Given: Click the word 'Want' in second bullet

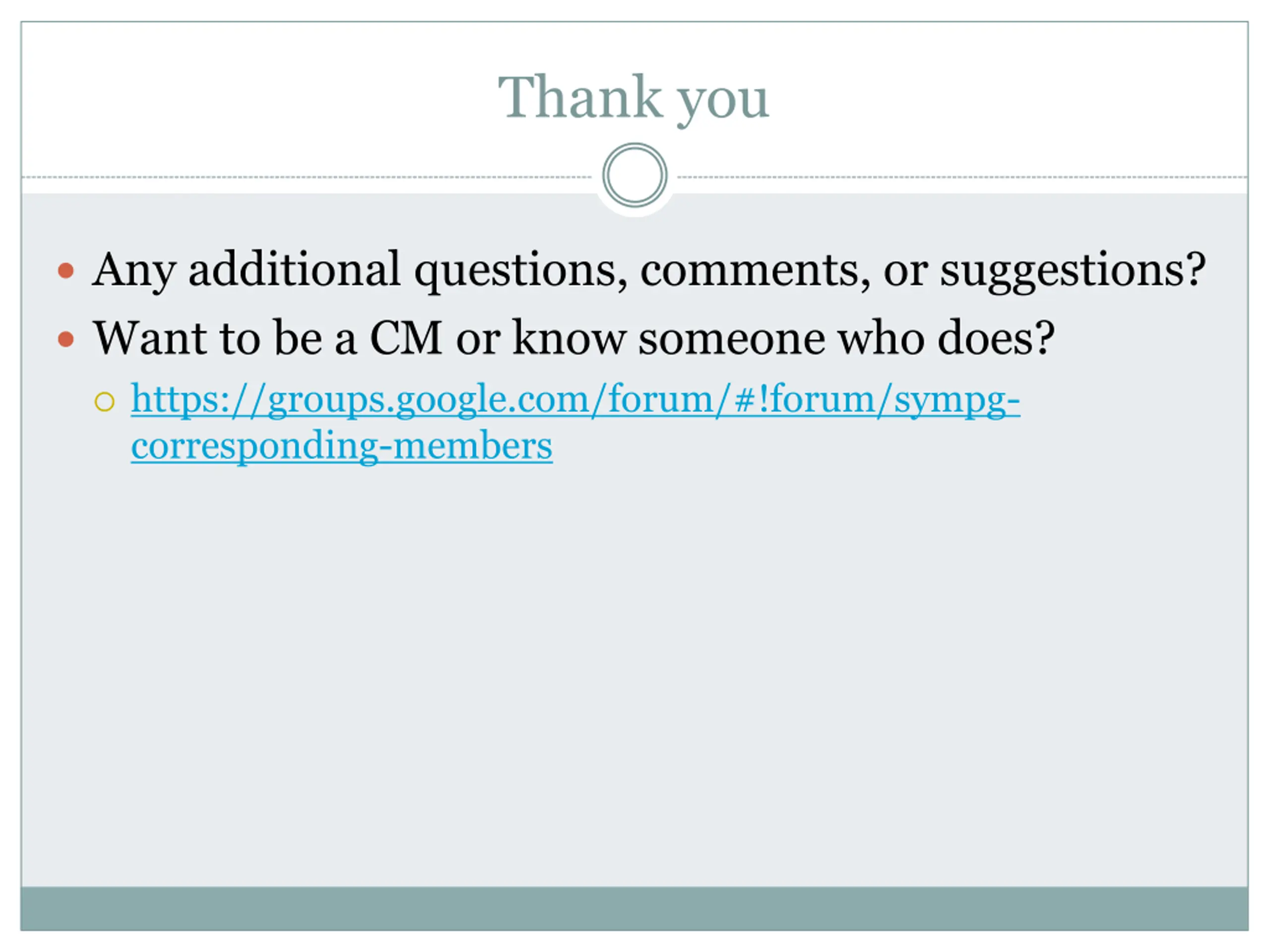Looking at the screenshot, I should [x=150, y=339].
